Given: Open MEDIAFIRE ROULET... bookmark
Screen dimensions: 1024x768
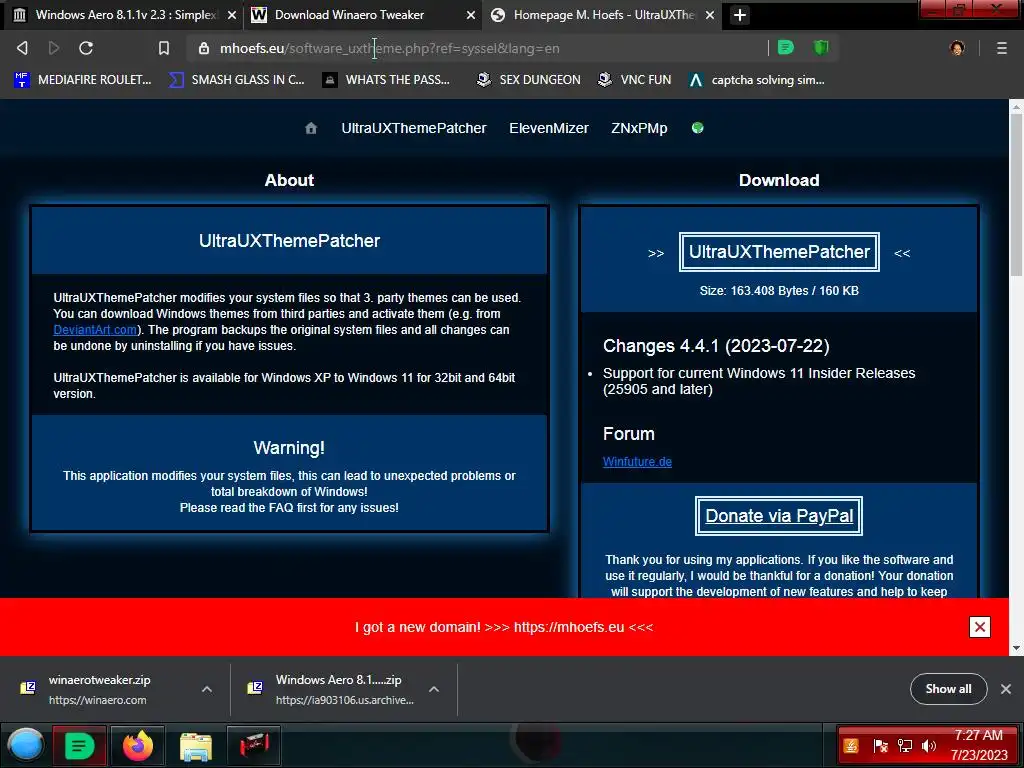Looking at the screenshot, I should point(82,80).
